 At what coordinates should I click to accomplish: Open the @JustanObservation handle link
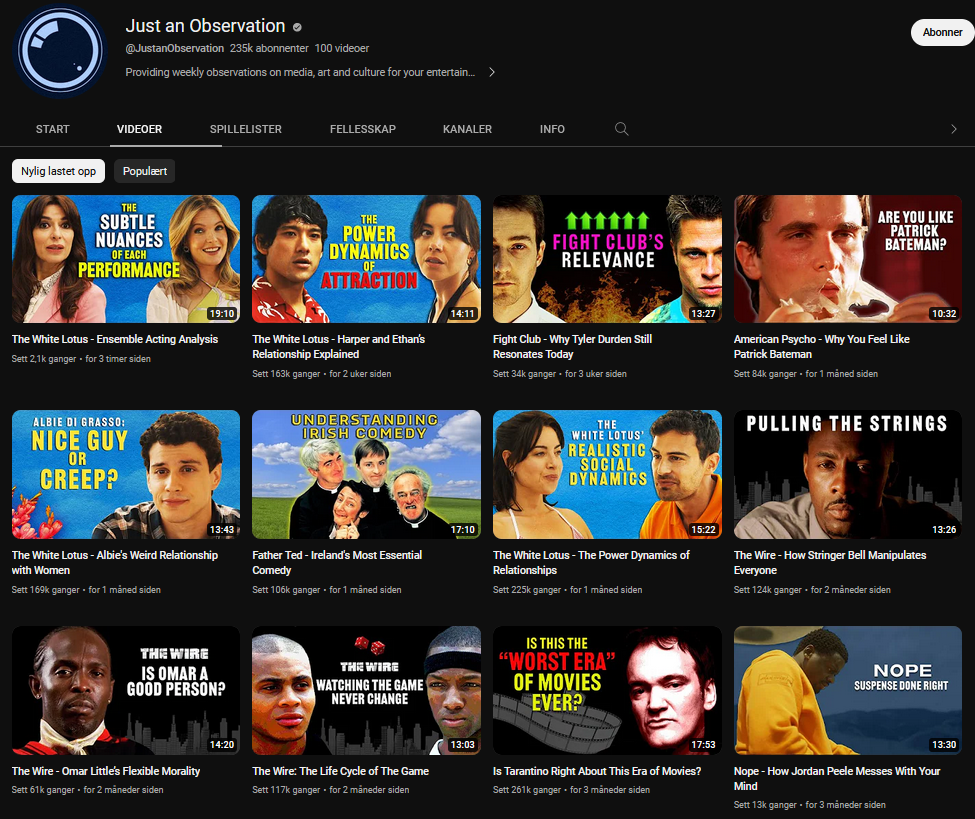click(174, 48)
